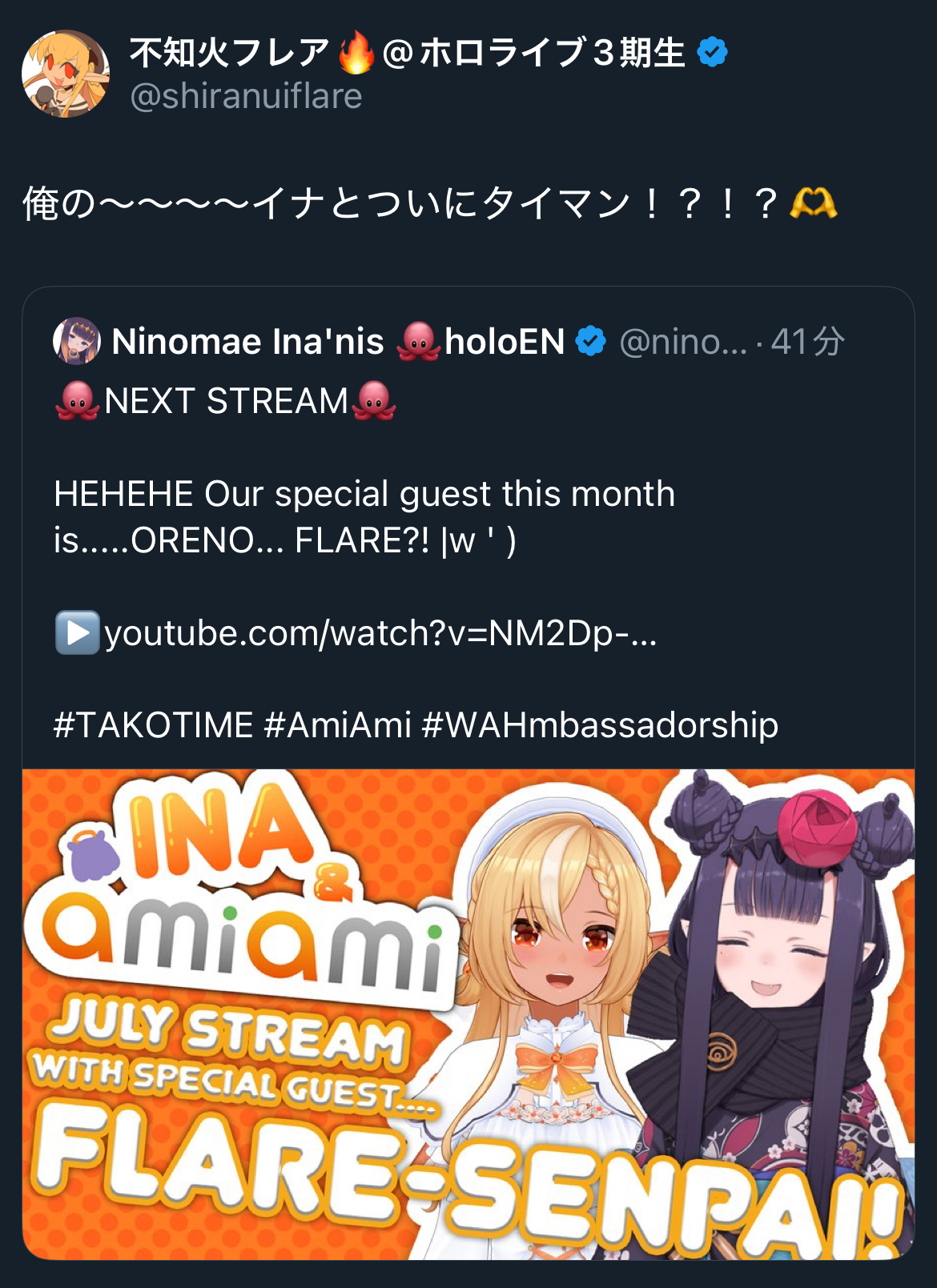Tap the 41分 timestamp on quoted tweet

click(x=807, y=342)
